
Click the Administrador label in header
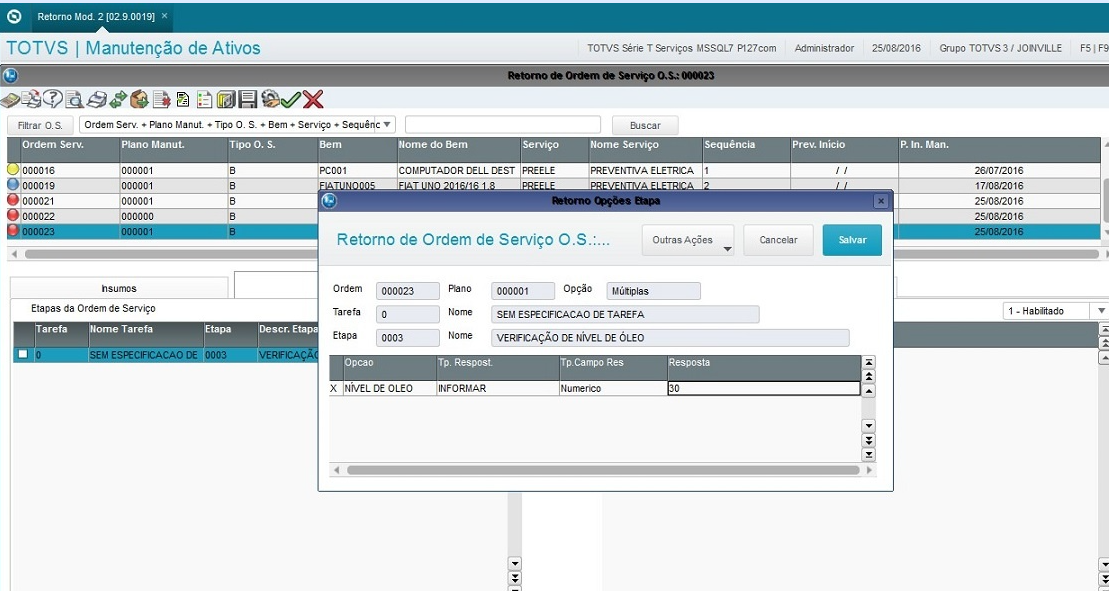[824, 48]
